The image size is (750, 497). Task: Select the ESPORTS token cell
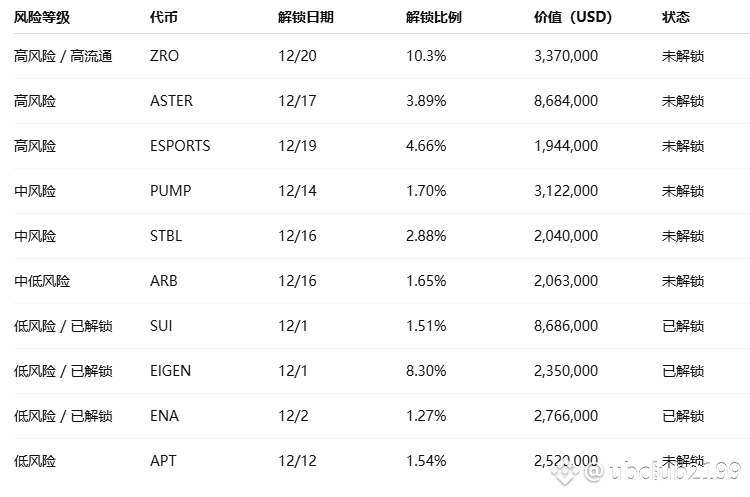point(180,146)
